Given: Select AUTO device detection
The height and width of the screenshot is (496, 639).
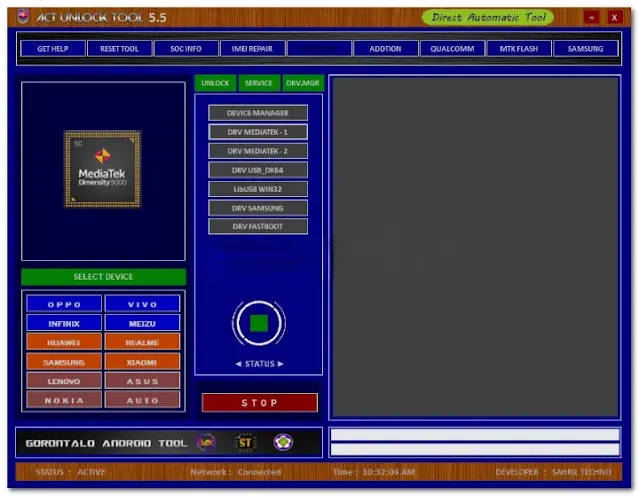Looking at the screenshot, I should (142, 400).
